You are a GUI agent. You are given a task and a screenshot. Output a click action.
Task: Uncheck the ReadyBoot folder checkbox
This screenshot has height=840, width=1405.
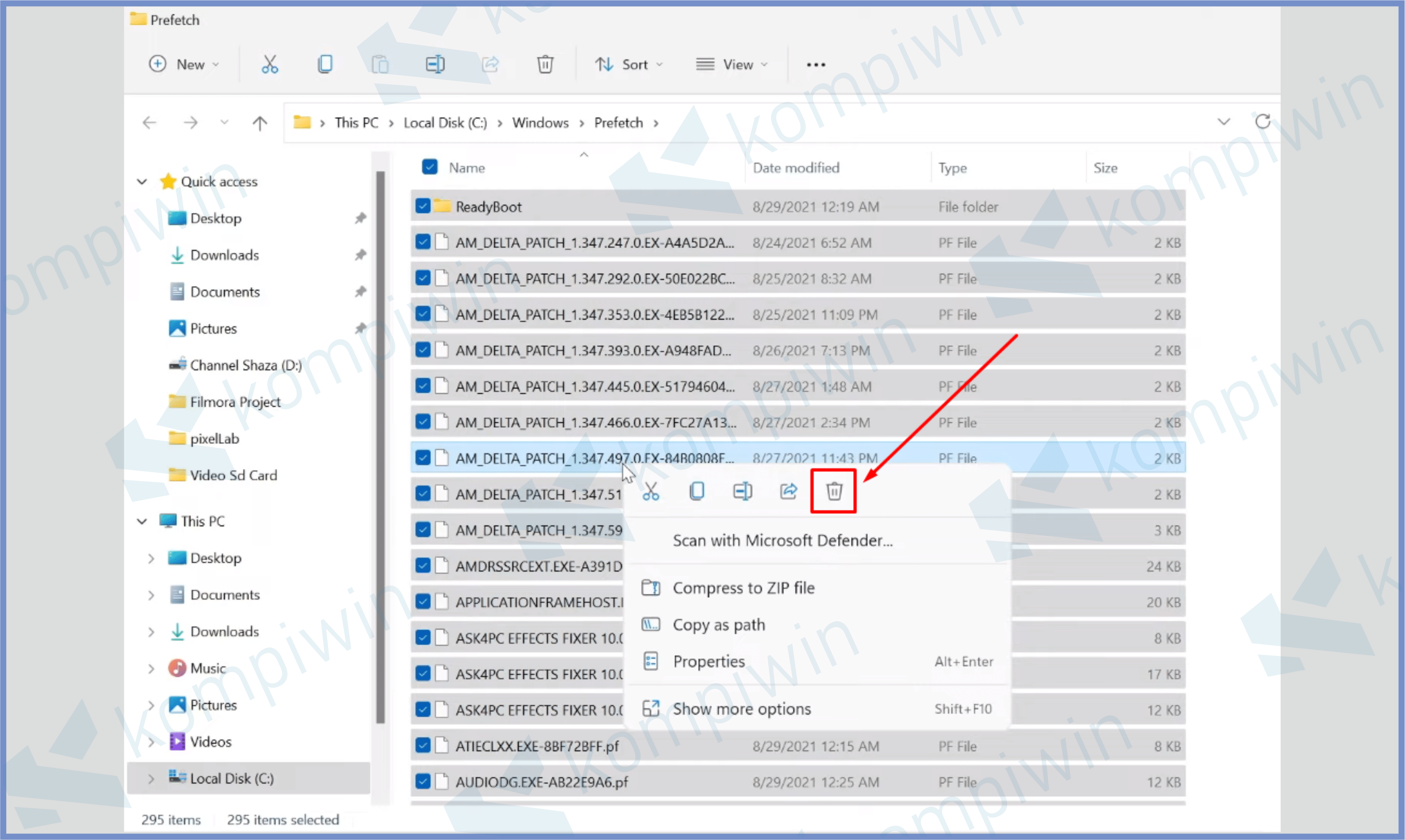click(x=423, y=206)
